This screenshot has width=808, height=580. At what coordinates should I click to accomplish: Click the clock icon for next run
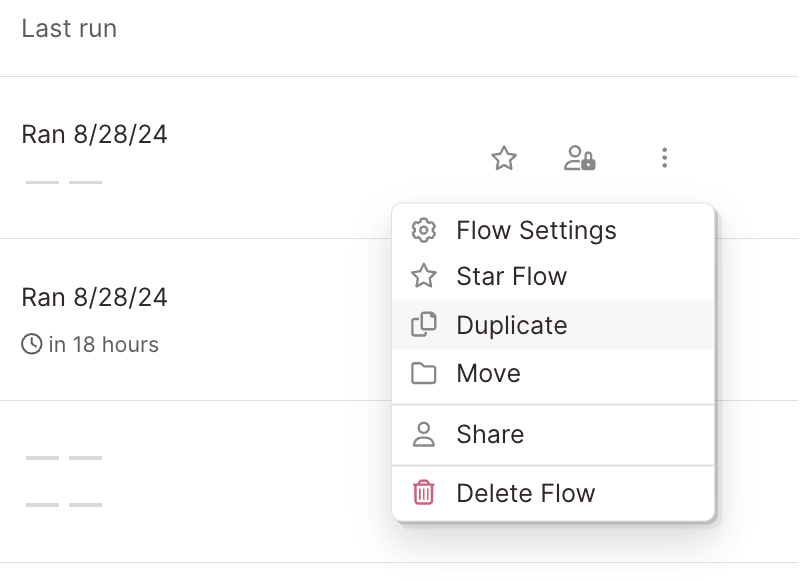coord(32,345)
